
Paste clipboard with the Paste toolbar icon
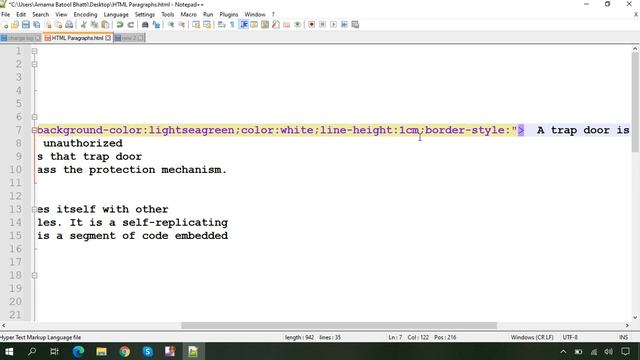click(x=105, y=24)
